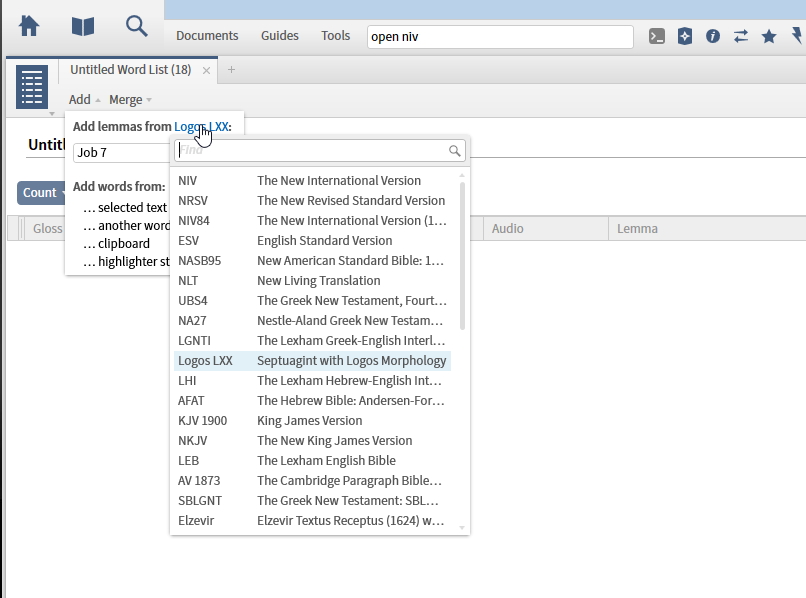Open the Library book icon
This screenshot has height=598, width=806.
point(83,26)
